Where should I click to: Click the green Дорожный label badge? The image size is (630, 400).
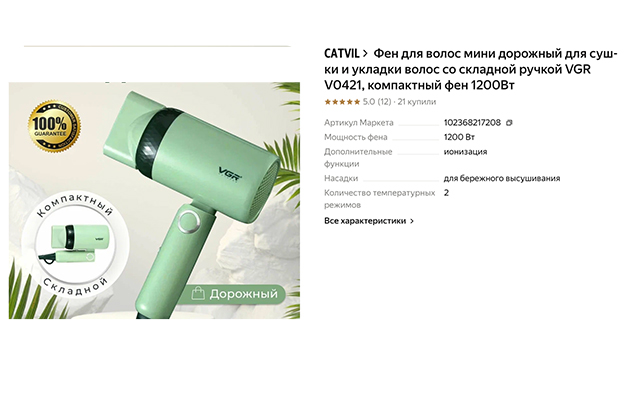(235, 294)
